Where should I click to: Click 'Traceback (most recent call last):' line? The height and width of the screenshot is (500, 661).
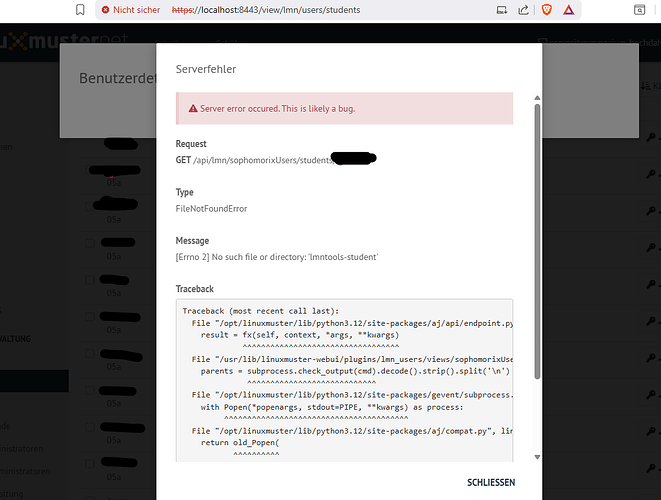click(261, 311)
